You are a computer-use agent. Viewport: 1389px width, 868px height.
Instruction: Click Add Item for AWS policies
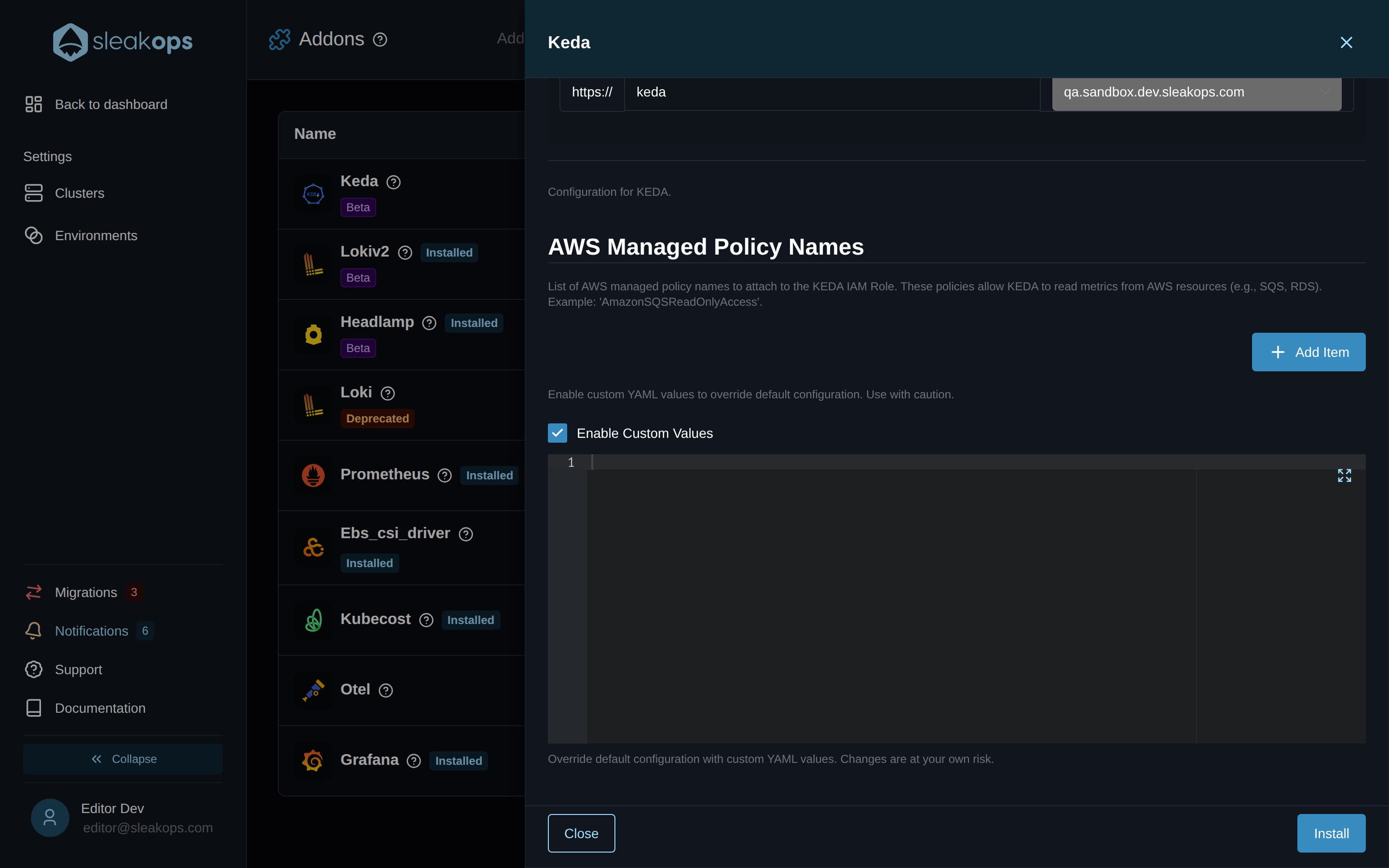point(1308,352)
